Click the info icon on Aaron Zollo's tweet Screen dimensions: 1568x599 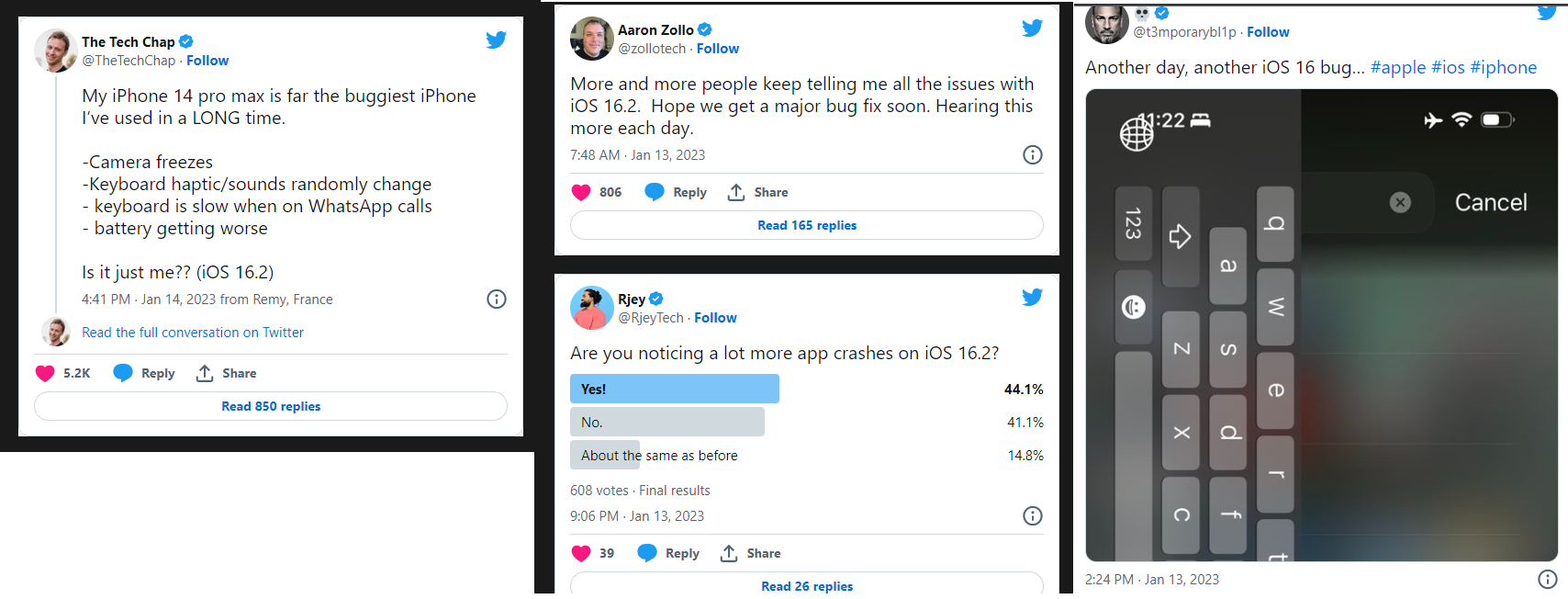(1033, 154)
